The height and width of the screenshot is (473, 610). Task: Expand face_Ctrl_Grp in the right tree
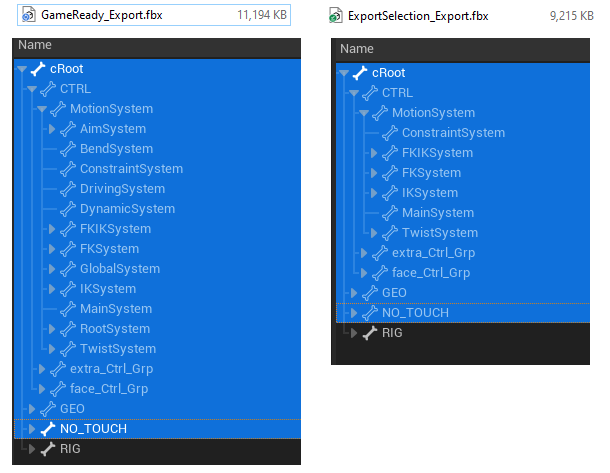pos(364,273)
